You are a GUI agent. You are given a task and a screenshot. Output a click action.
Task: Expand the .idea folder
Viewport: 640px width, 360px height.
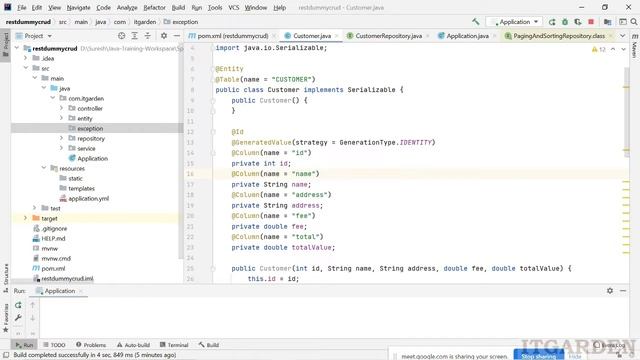pyautogui.click(x=26, y=58)
